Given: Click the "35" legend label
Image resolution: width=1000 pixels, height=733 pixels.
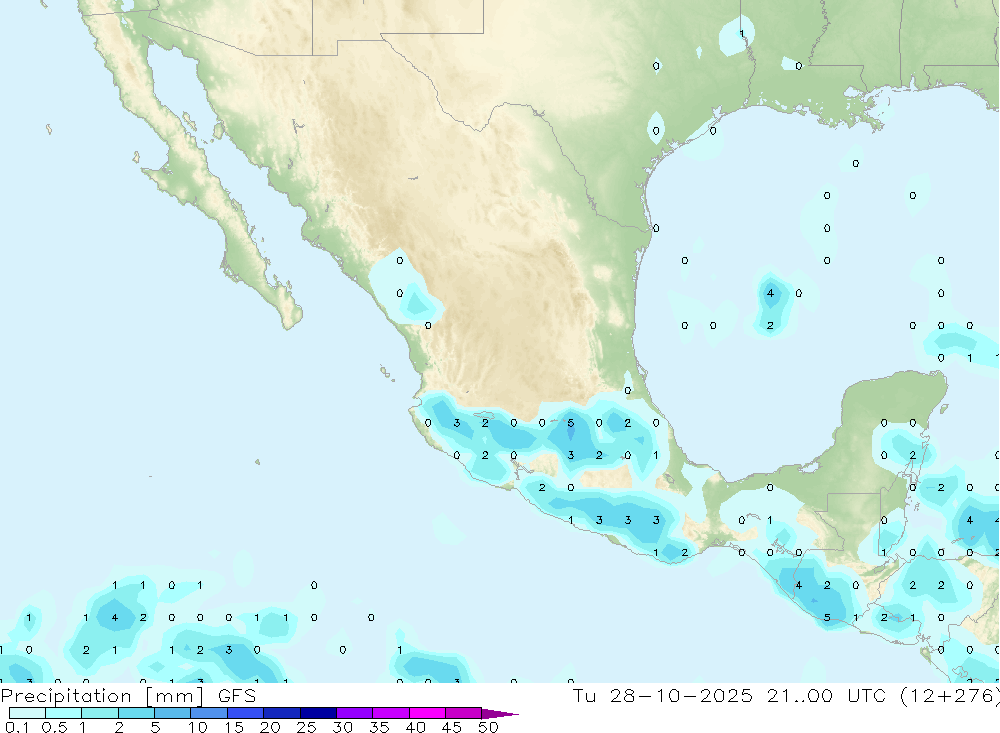Looking at the screenshot, I should pyautogui.click(x=379, y=727).
